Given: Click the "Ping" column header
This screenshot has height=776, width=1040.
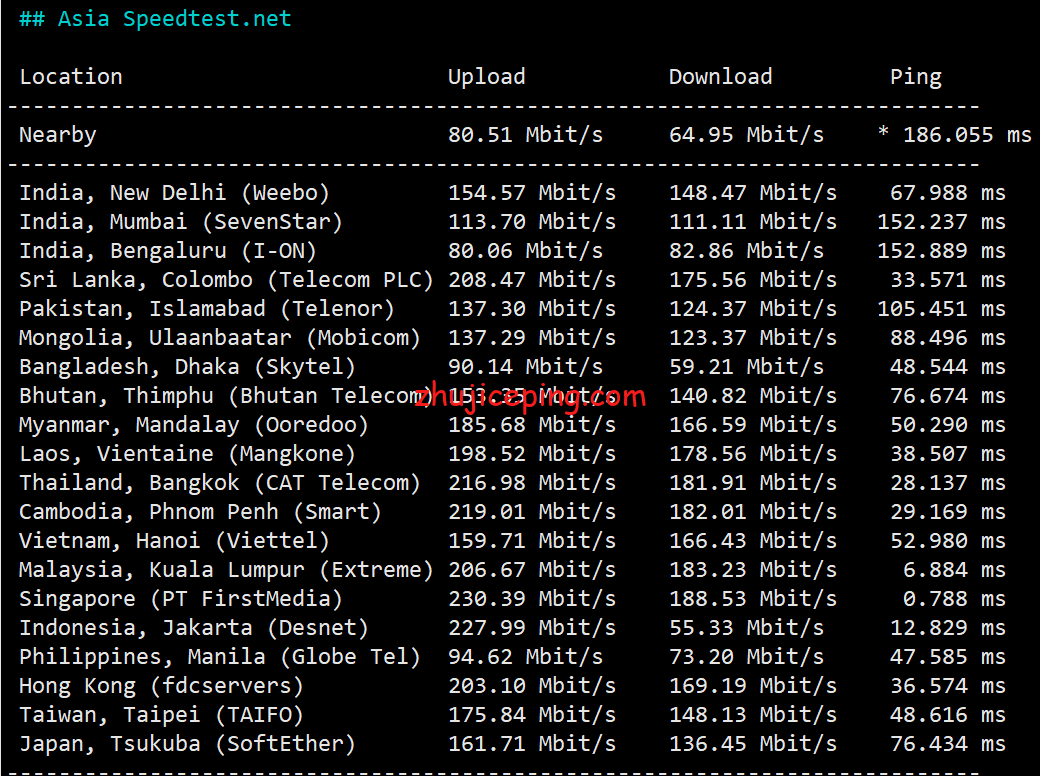Looking at the screenshot, I should [916, 77].
